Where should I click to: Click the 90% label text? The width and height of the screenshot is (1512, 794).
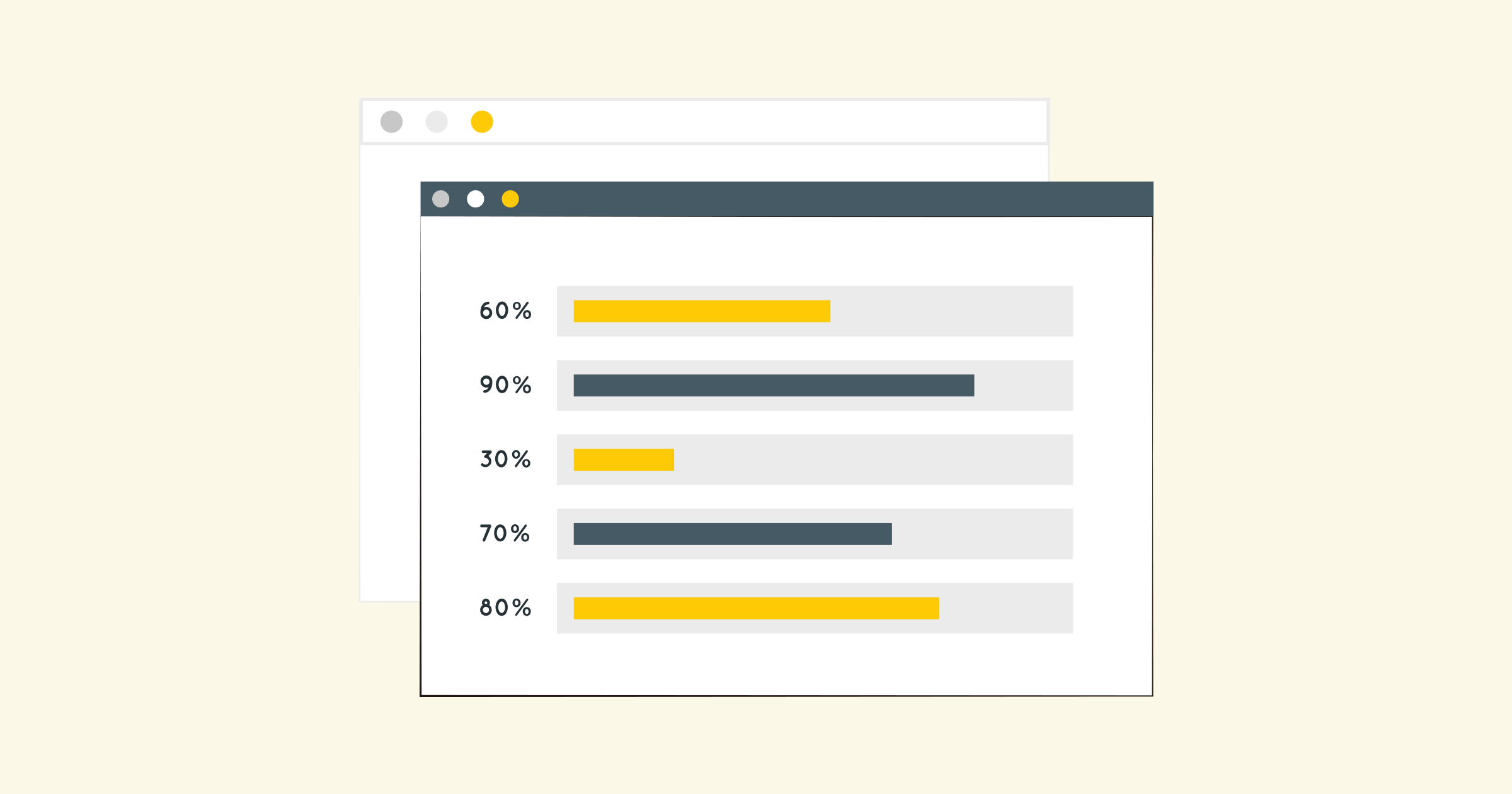point(505,385)
